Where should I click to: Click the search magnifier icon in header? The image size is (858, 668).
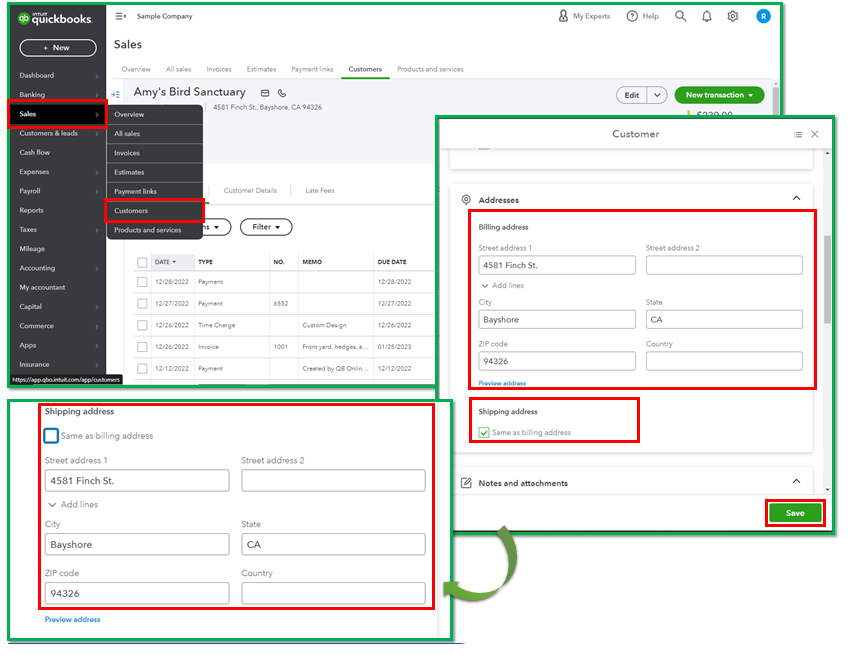click(681, 16)
